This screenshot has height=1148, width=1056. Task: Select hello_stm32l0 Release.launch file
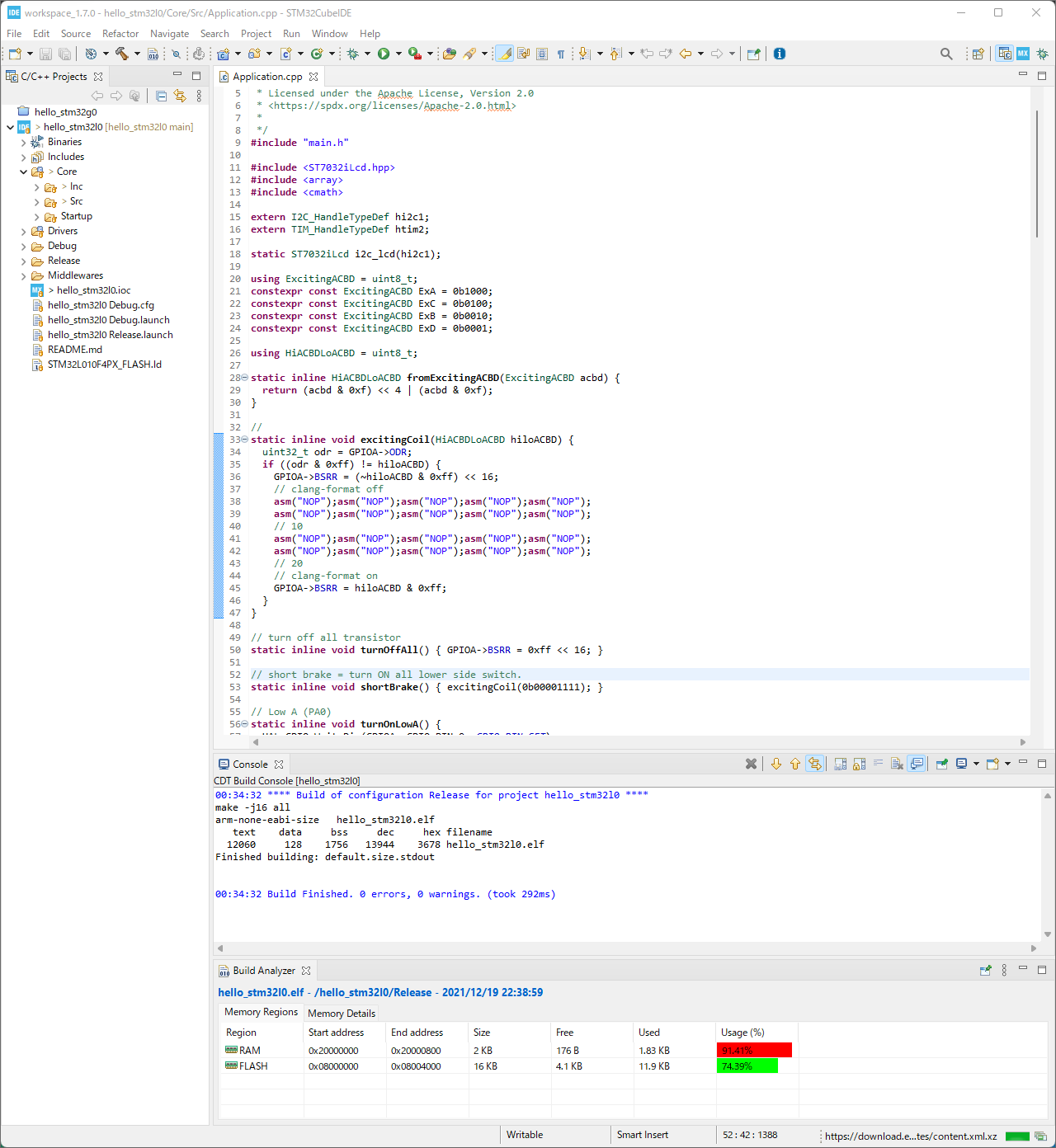pyautogui.click(x=111, y=335)
